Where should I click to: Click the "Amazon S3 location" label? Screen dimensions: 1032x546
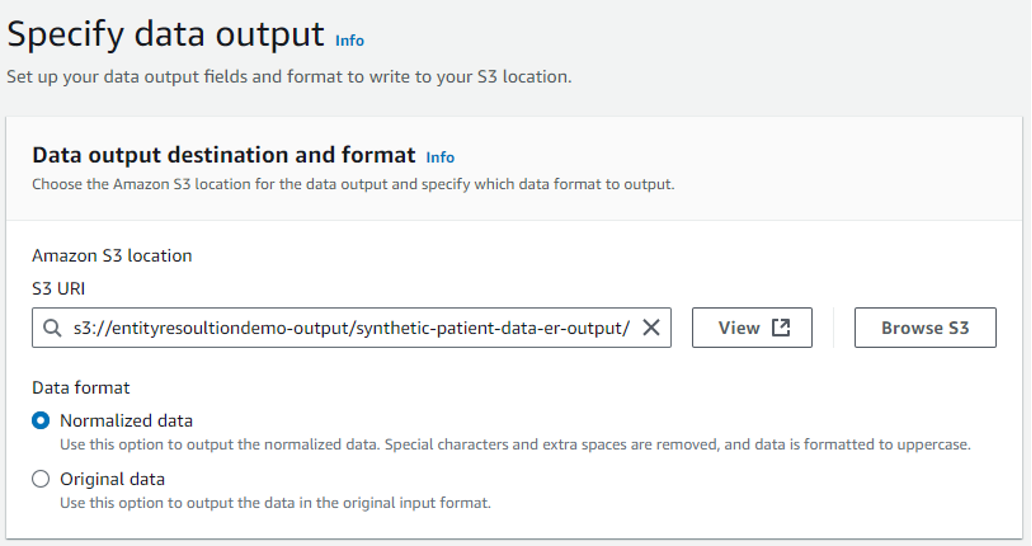click(x=112, y=256)
